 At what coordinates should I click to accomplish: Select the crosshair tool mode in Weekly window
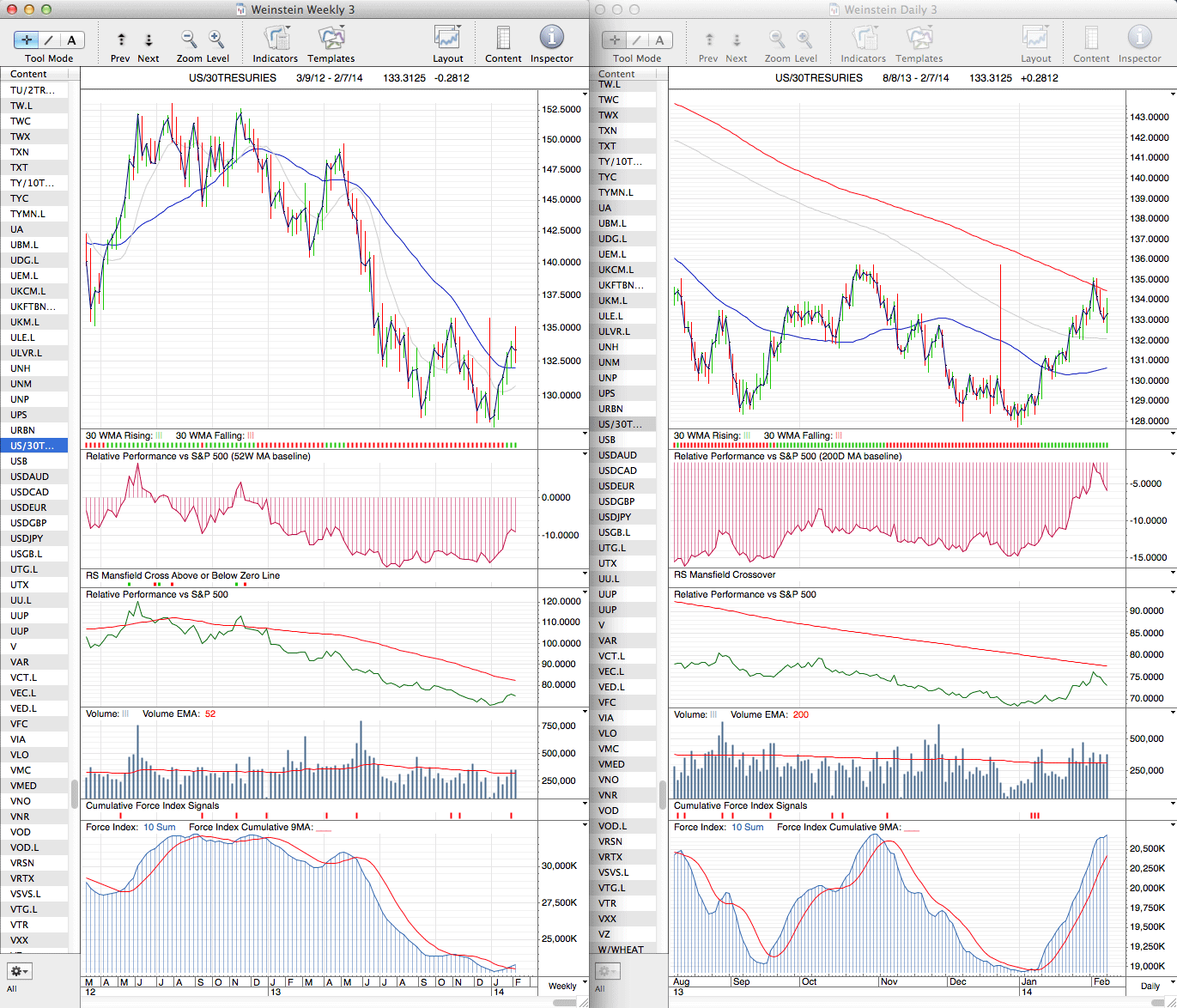[27, 40]
